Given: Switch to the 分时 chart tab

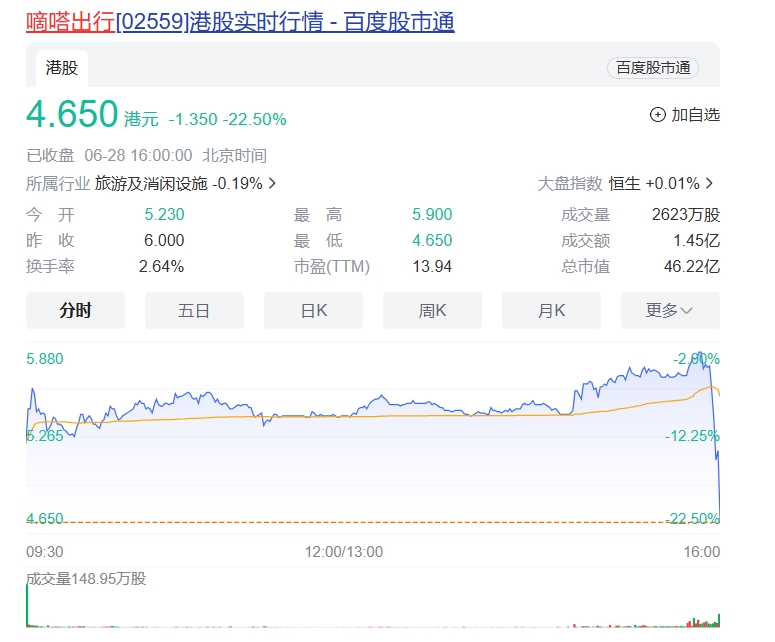Looking at the screenshot, I should (76, 310).
